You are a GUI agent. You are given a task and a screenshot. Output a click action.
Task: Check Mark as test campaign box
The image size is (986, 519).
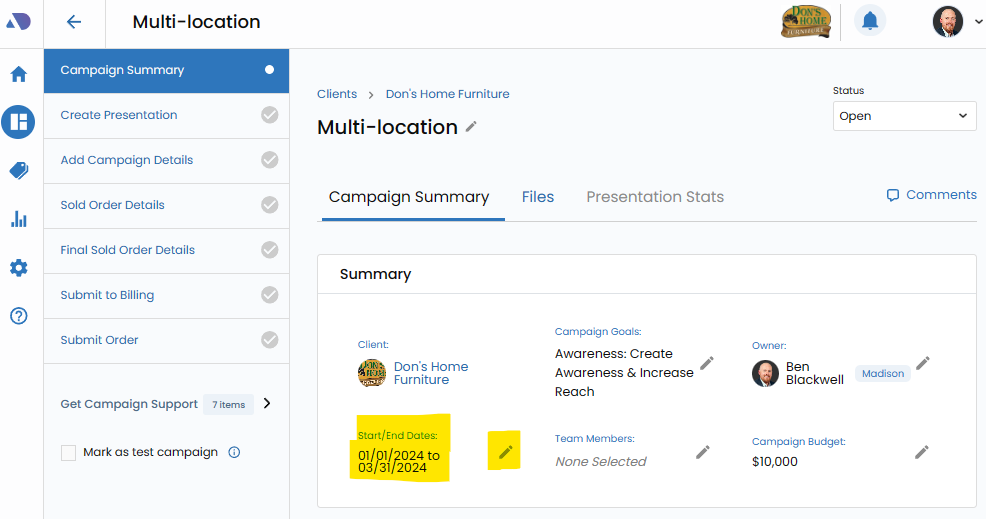69,453
